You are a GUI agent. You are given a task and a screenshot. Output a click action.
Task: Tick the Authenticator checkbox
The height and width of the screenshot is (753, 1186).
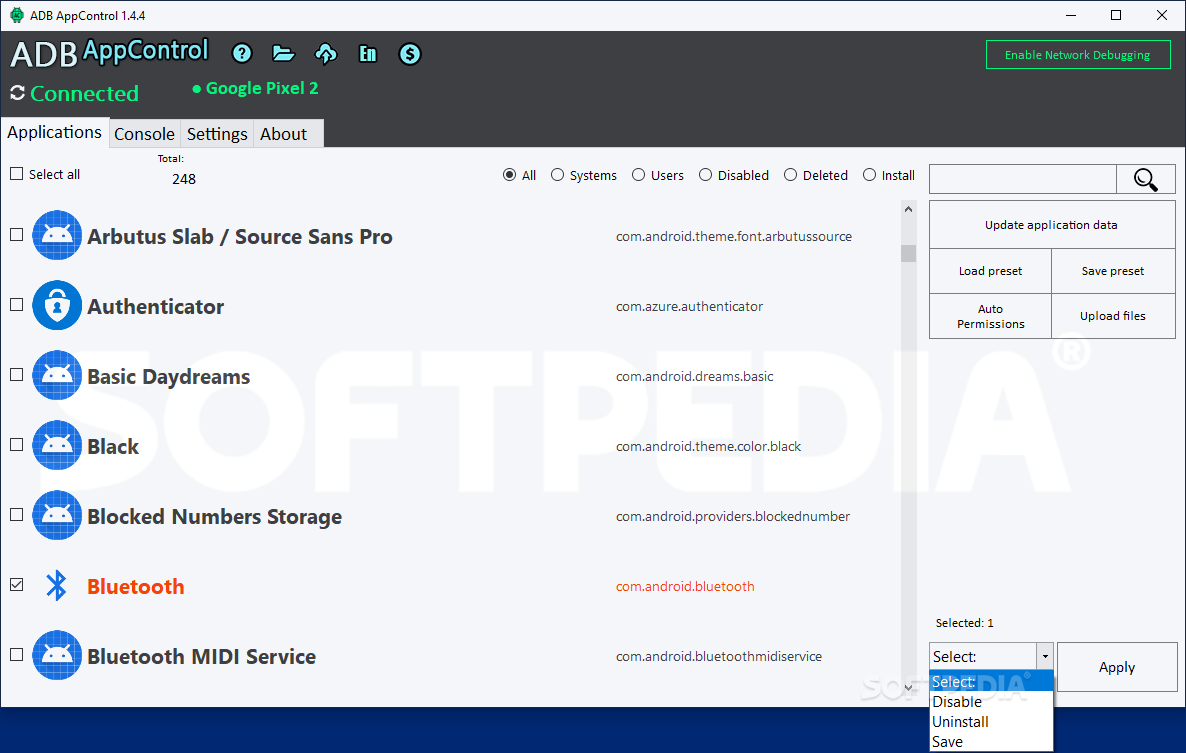tap(17, 305)
